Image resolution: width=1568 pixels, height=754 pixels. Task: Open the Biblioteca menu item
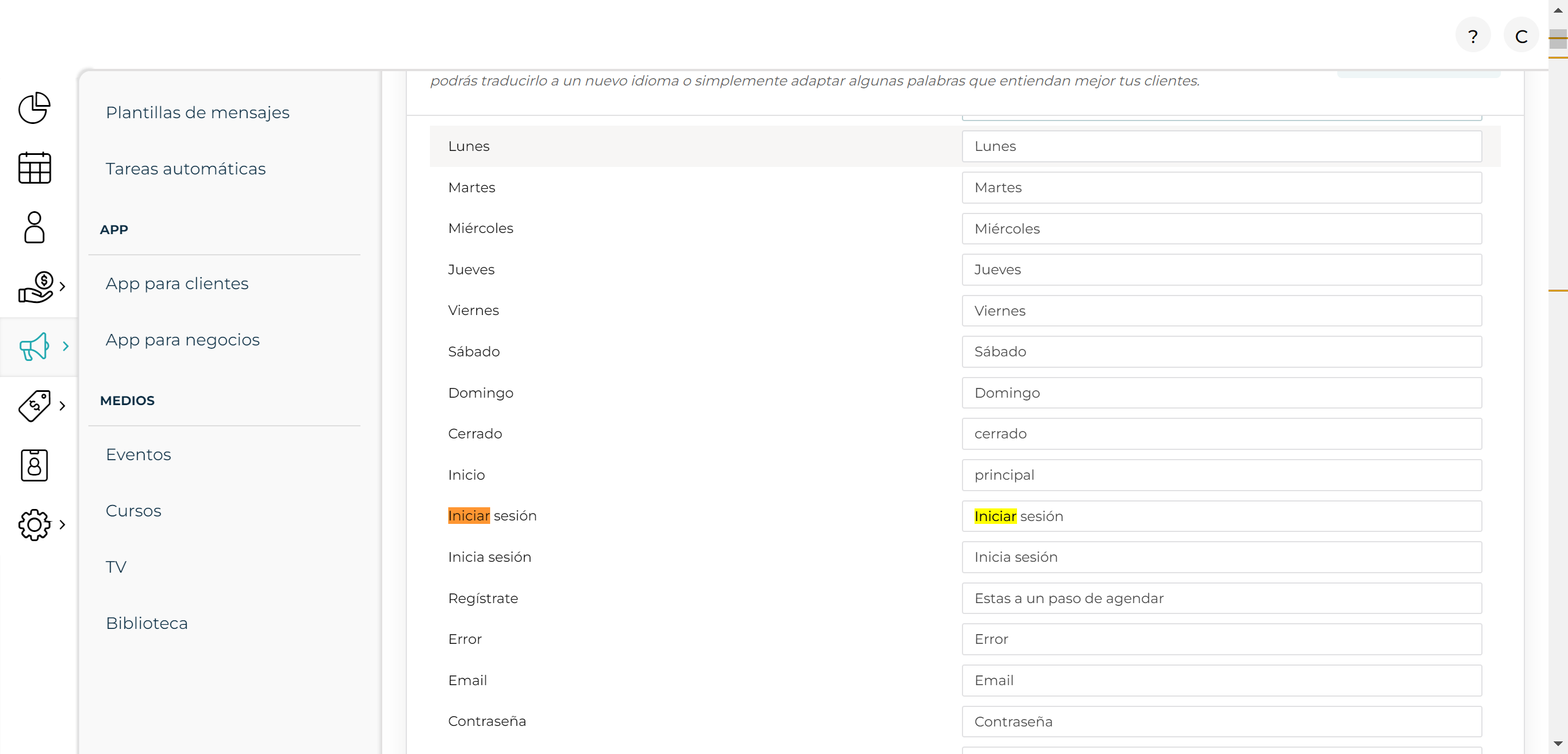(x=147, y=623)
